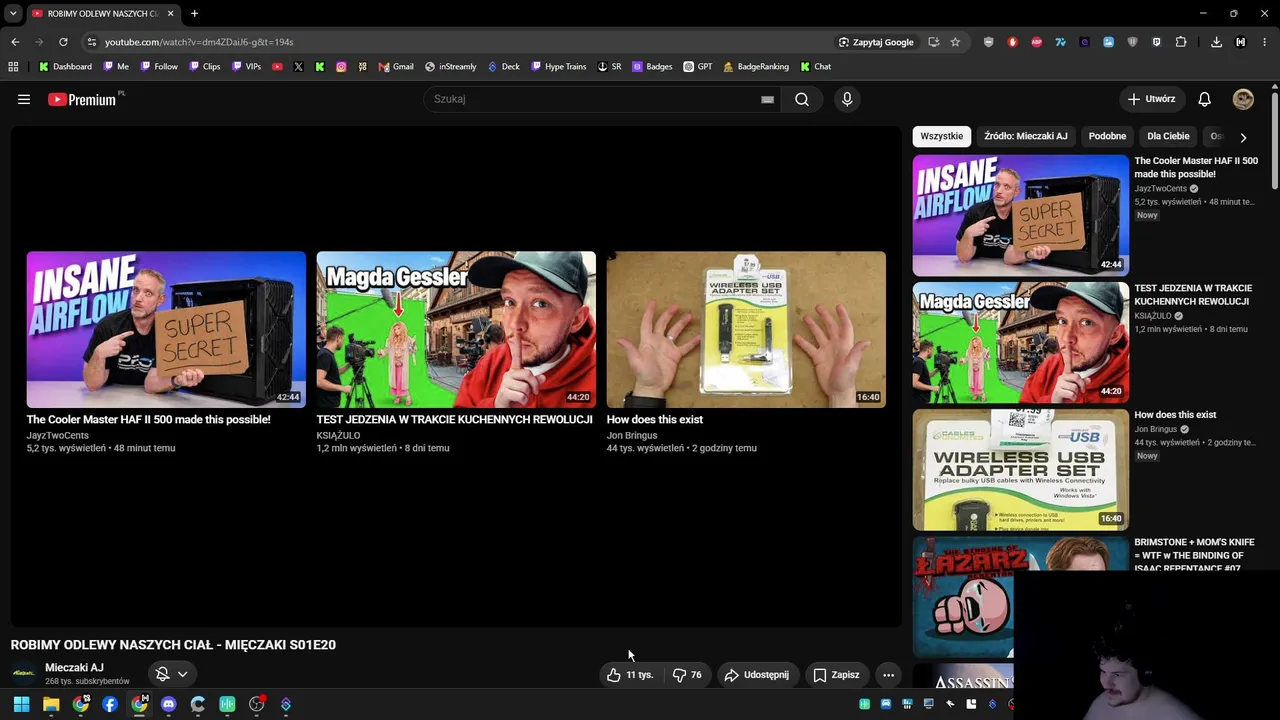Open the YouTube hamburger guide menu

pos(24,99)
